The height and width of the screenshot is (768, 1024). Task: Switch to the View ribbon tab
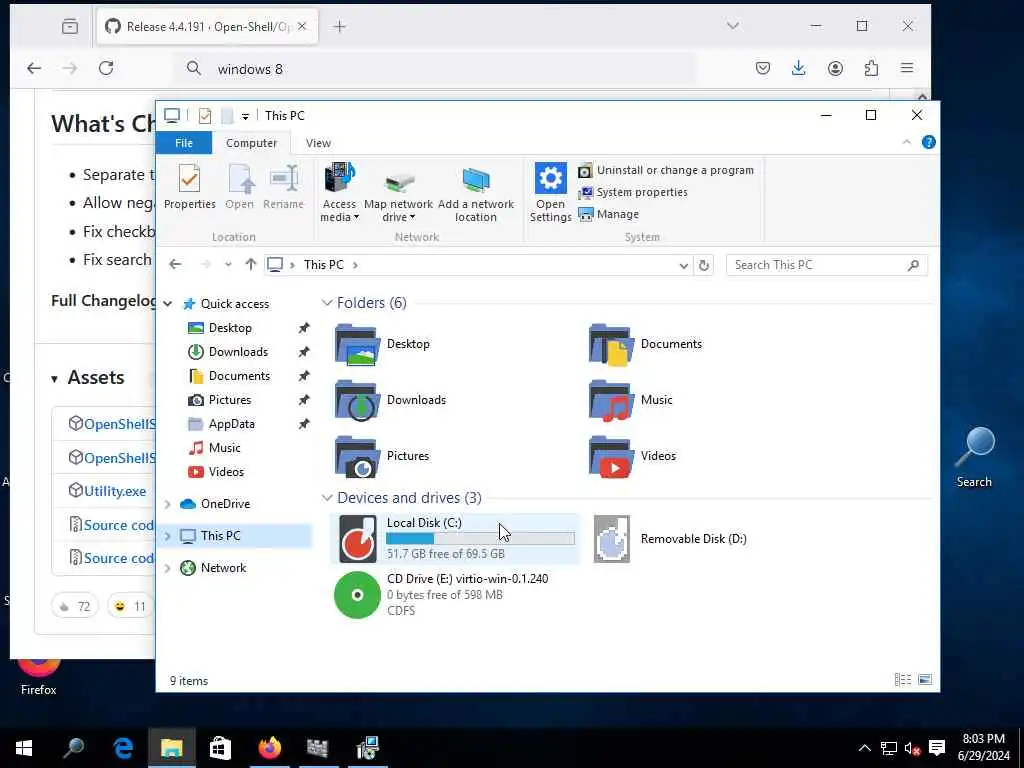click(x=318, y=143)
